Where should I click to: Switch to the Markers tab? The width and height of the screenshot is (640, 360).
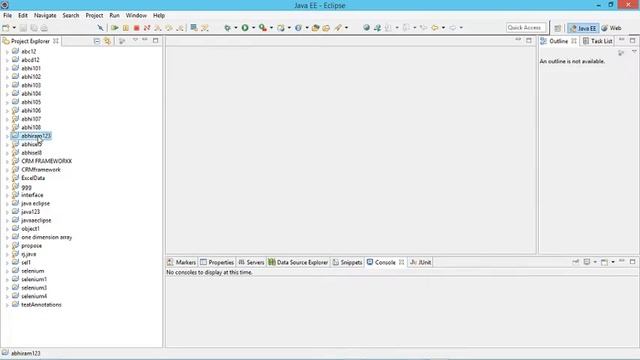(x=182, y=262)
